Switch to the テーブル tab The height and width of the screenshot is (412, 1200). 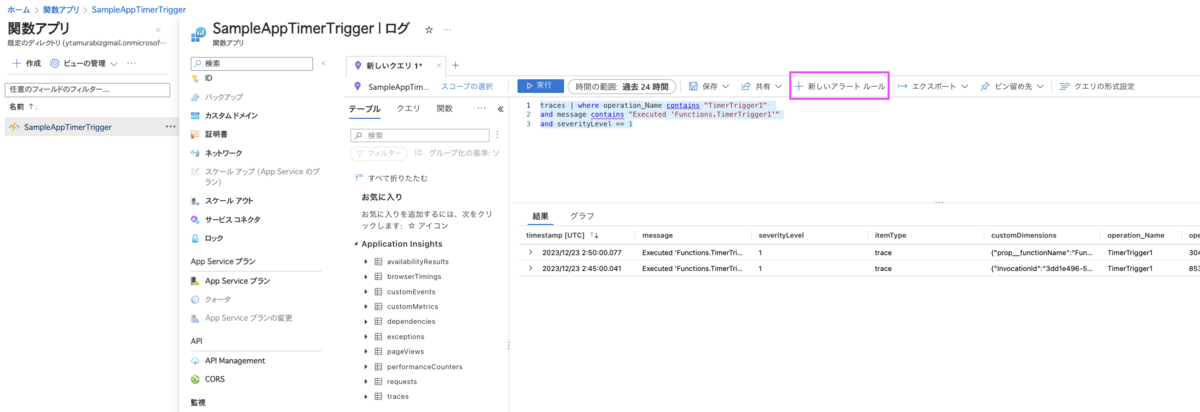point(364,108)
